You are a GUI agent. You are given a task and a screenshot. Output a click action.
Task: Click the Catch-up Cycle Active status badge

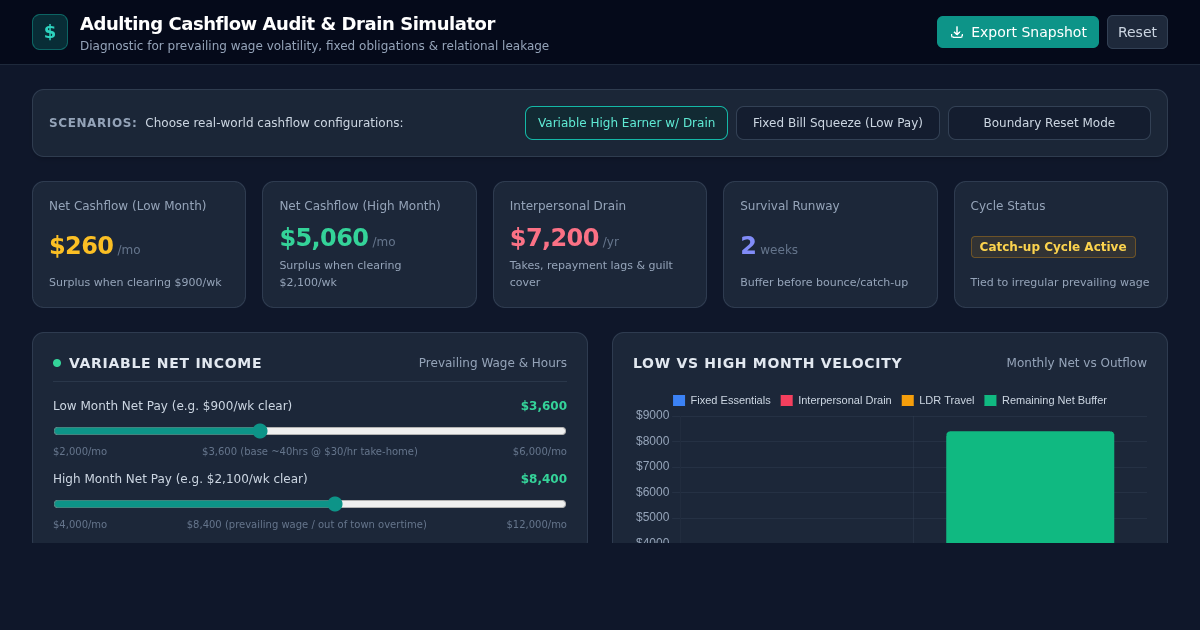[1053, 247]
